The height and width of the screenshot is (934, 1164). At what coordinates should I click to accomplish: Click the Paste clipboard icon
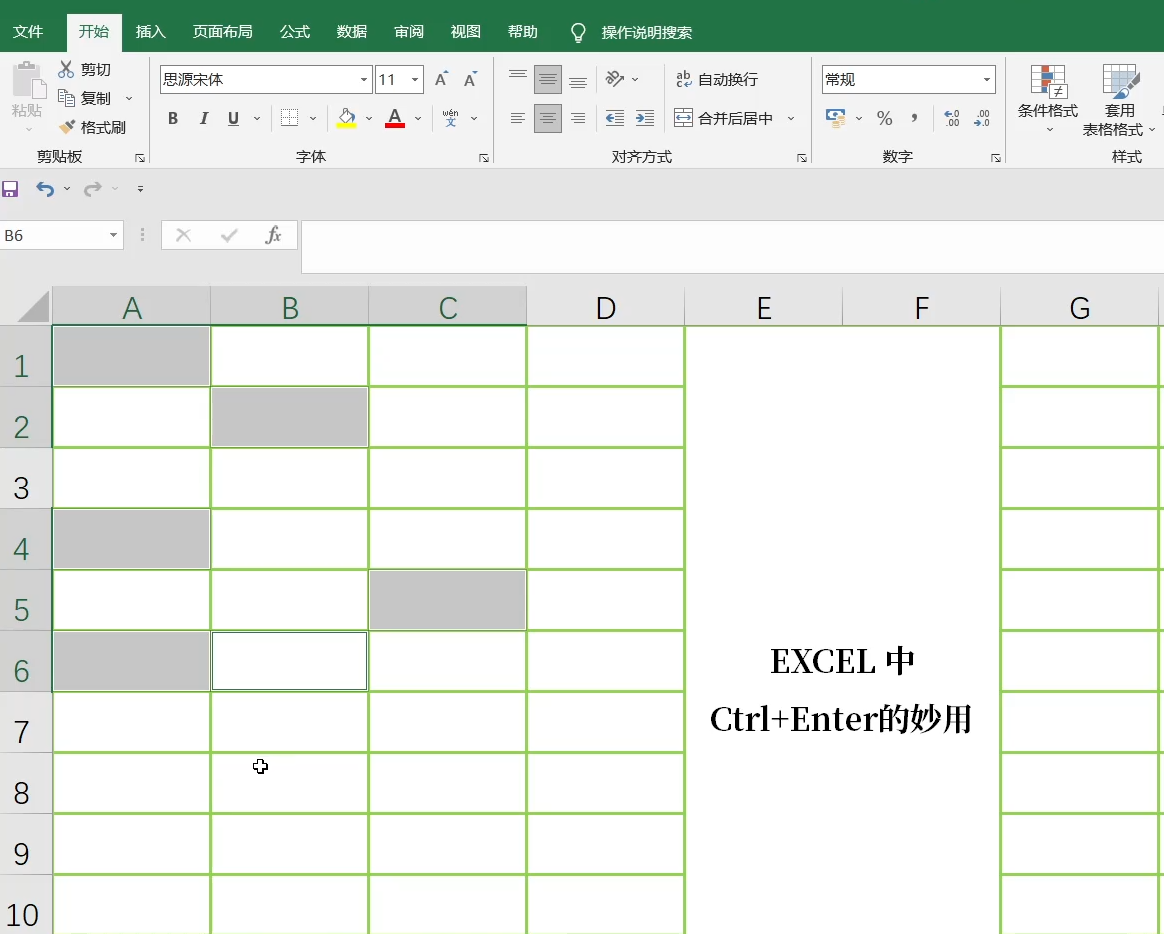28,80
